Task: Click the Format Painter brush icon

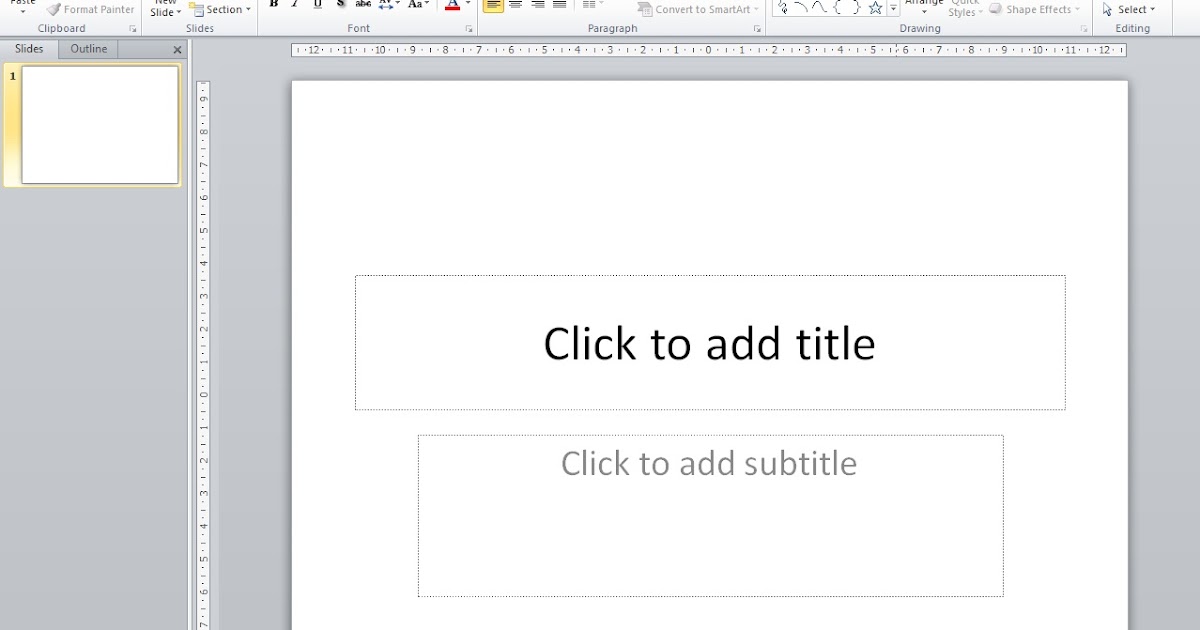Action: [53, 9]
